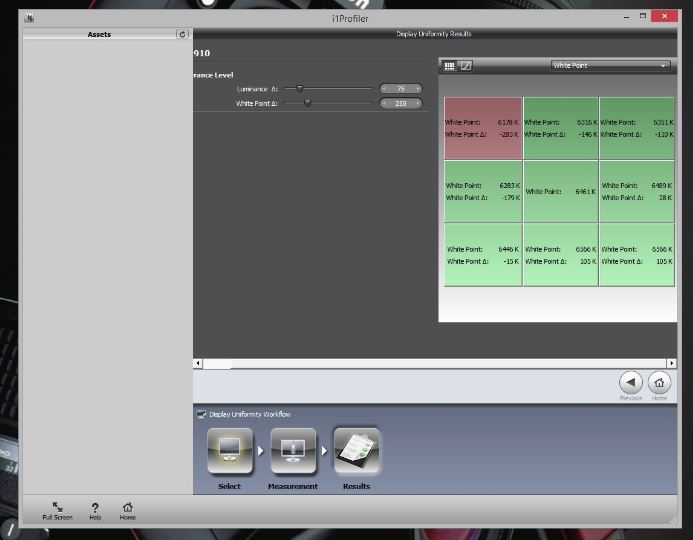This screenshot has width=693, height=540.
Task: Open Help from the bottom bar
Action: click(x=95, y=511)
